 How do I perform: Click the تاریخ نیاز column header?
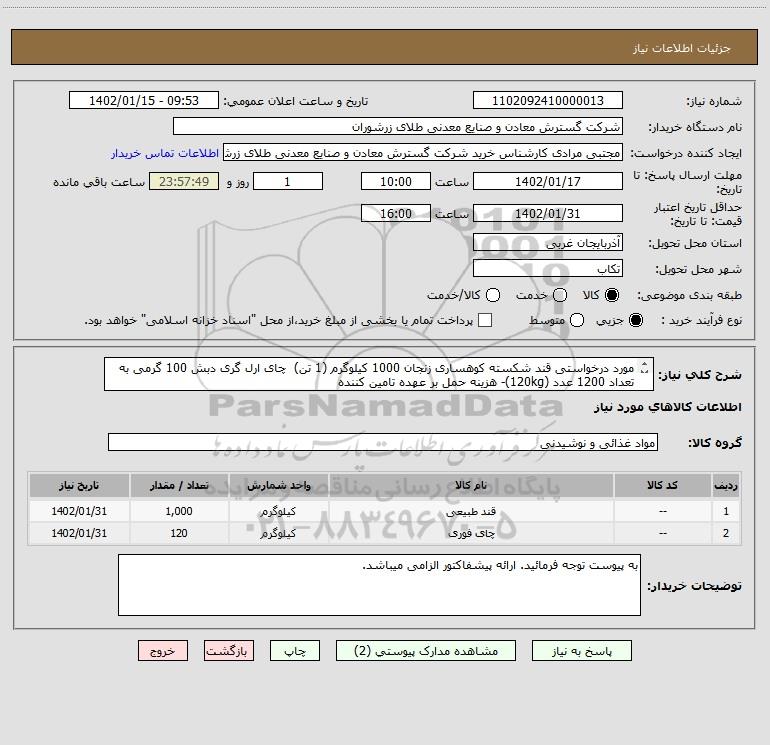click(x=79, y=486)
